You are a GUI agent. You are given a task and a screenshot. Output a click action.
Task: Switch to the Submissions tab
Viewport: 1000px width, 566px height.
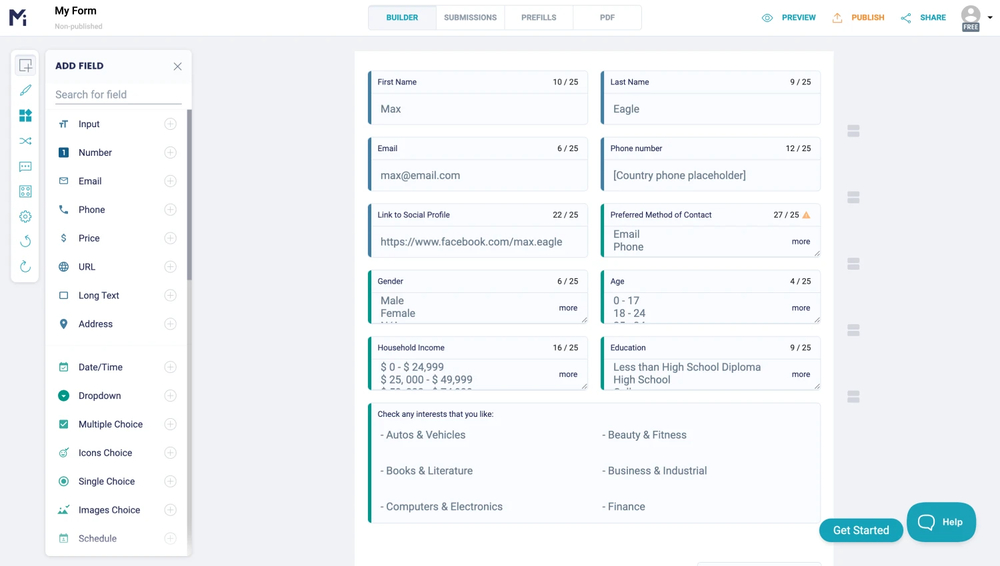[x=470, y=18]
